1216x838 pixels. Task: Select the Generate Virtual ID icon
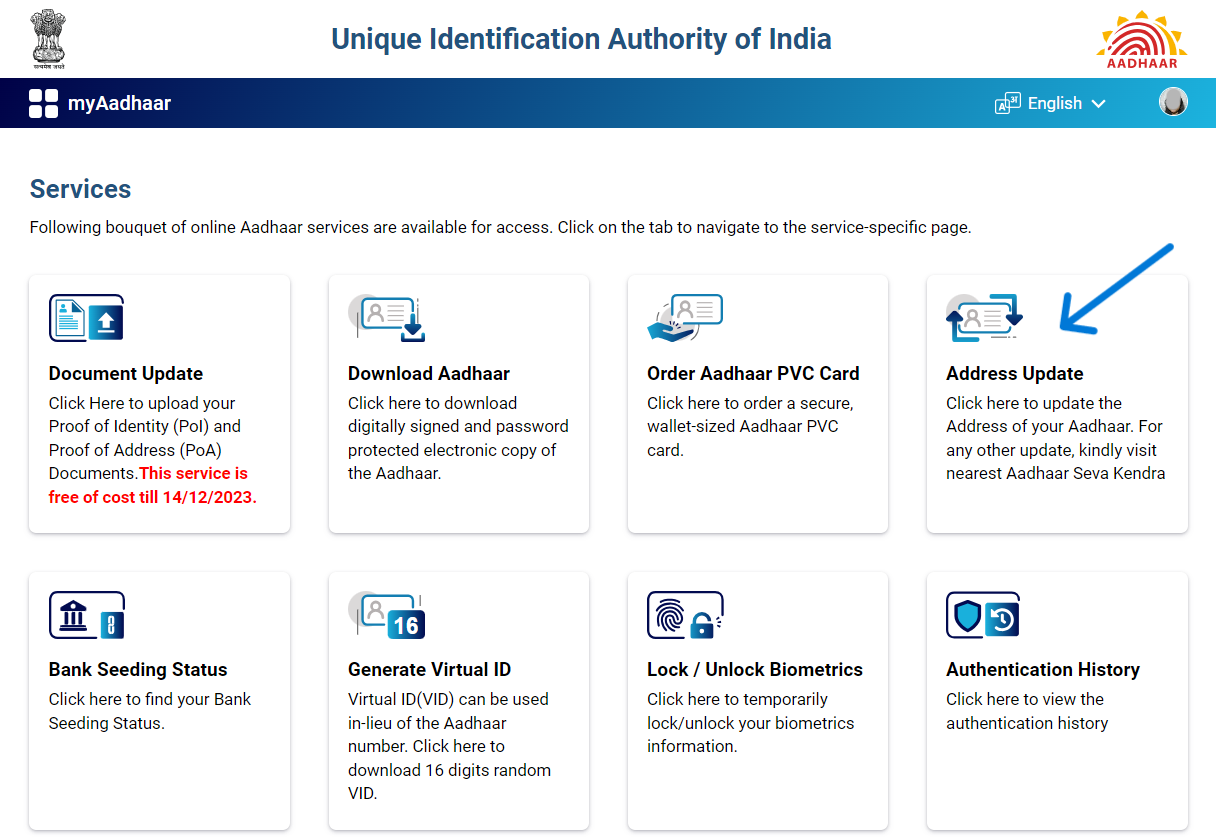(387, 615)
